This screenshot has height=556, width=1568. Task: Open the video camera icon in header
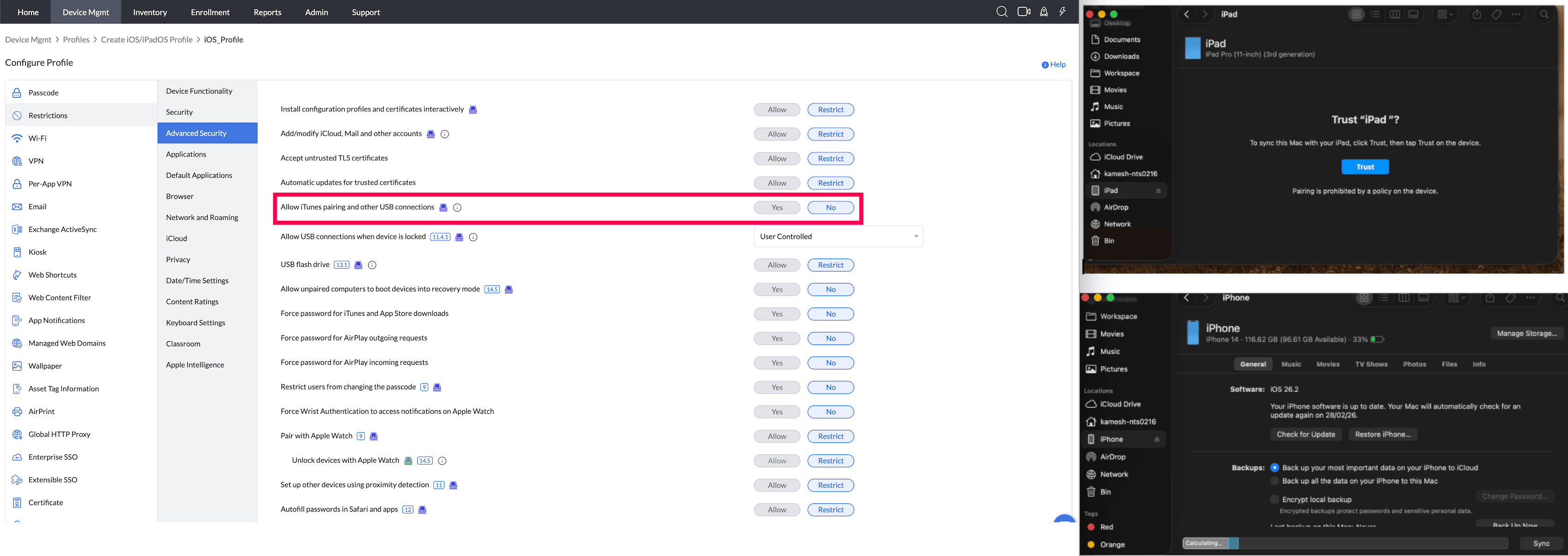pos(1023,12)
